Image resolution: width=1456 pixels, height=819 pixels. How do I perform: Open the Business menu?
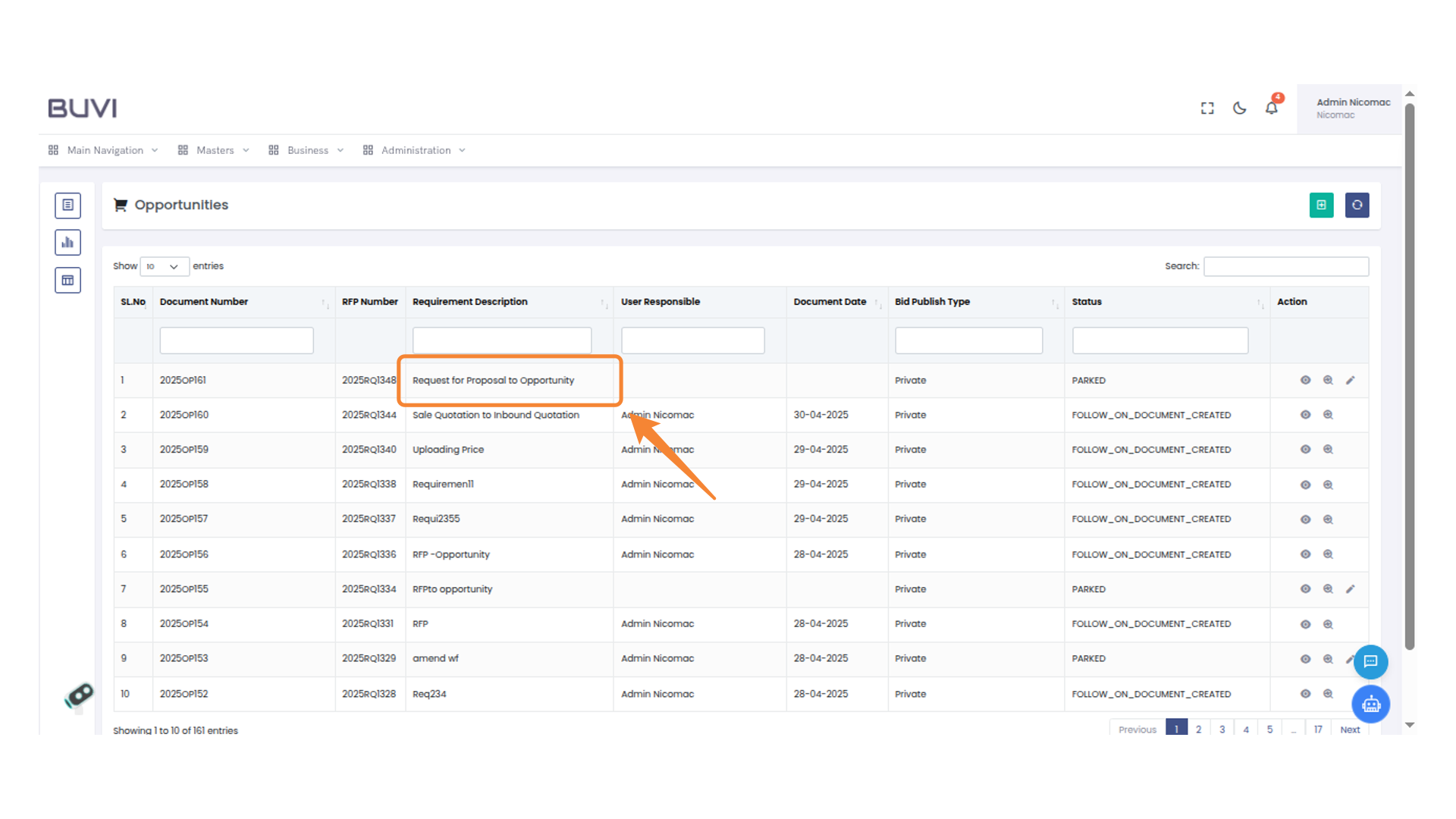coord(307,150)
